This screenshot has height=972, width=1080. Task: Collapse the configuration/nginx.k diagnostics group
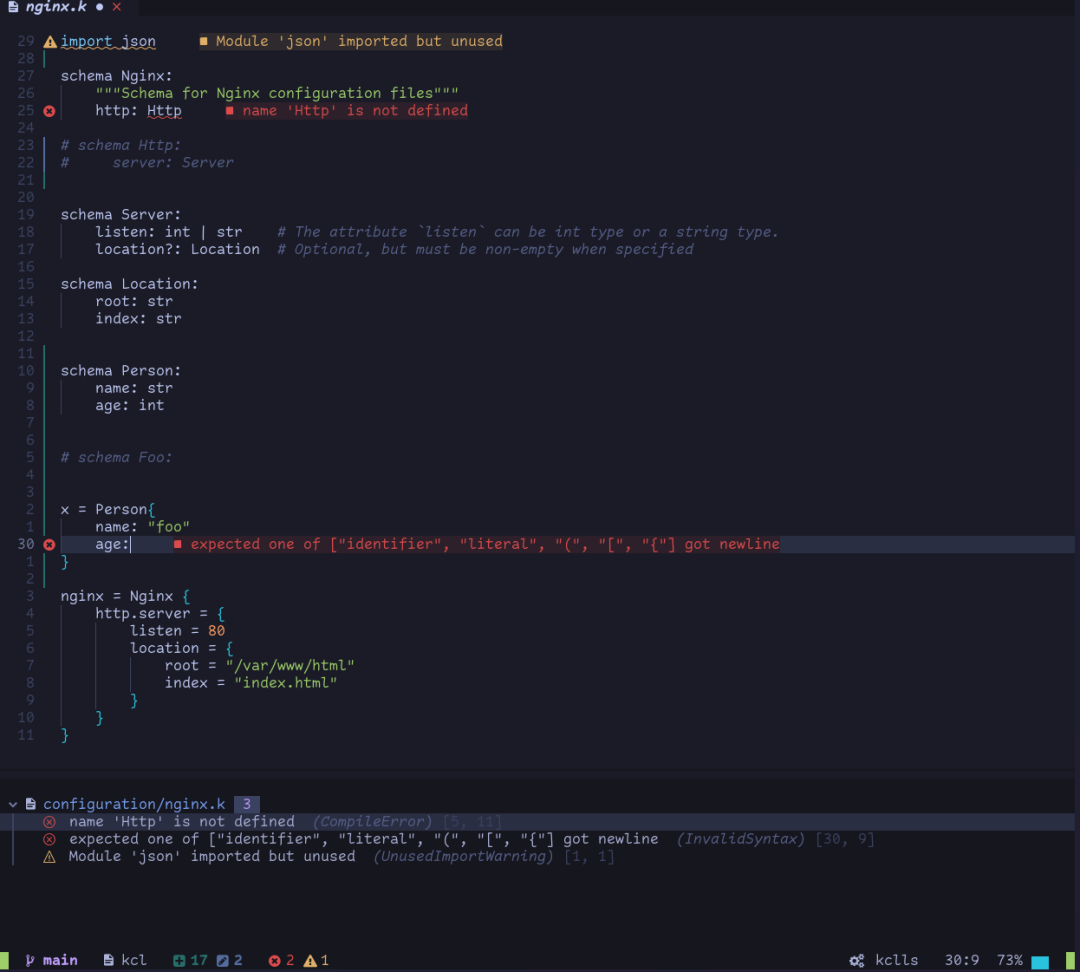tap(12, 804)
